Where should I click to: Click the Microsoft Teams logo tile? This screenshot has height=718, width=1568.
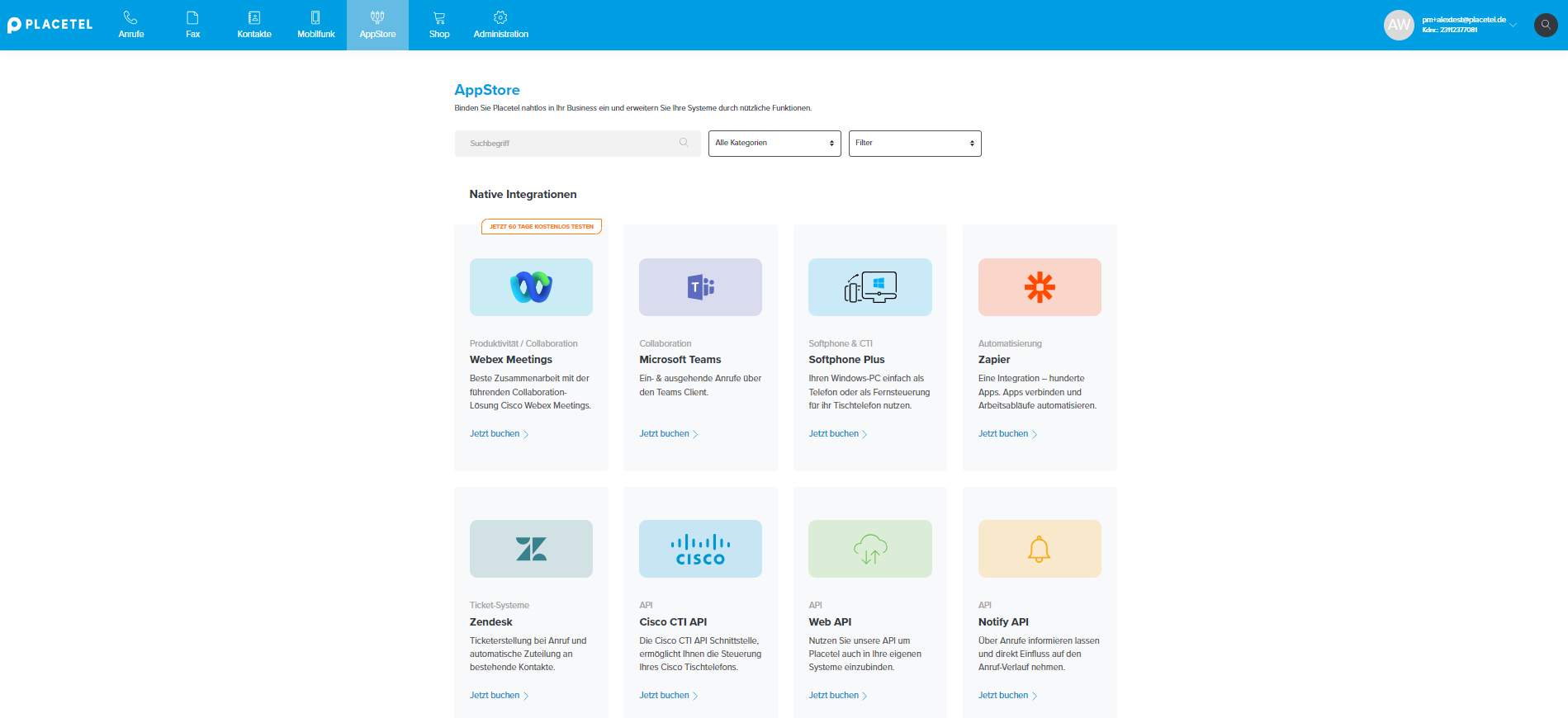point(700,287)
